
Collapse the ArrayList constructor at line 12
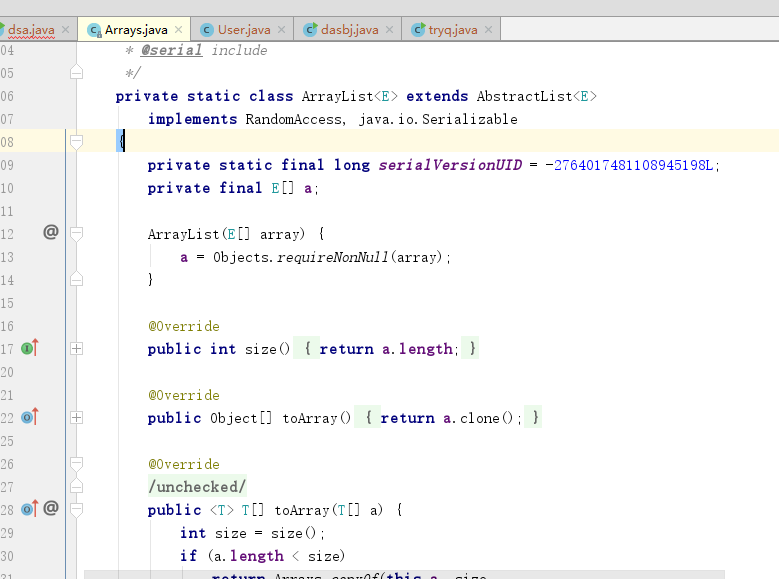(77, 234)
